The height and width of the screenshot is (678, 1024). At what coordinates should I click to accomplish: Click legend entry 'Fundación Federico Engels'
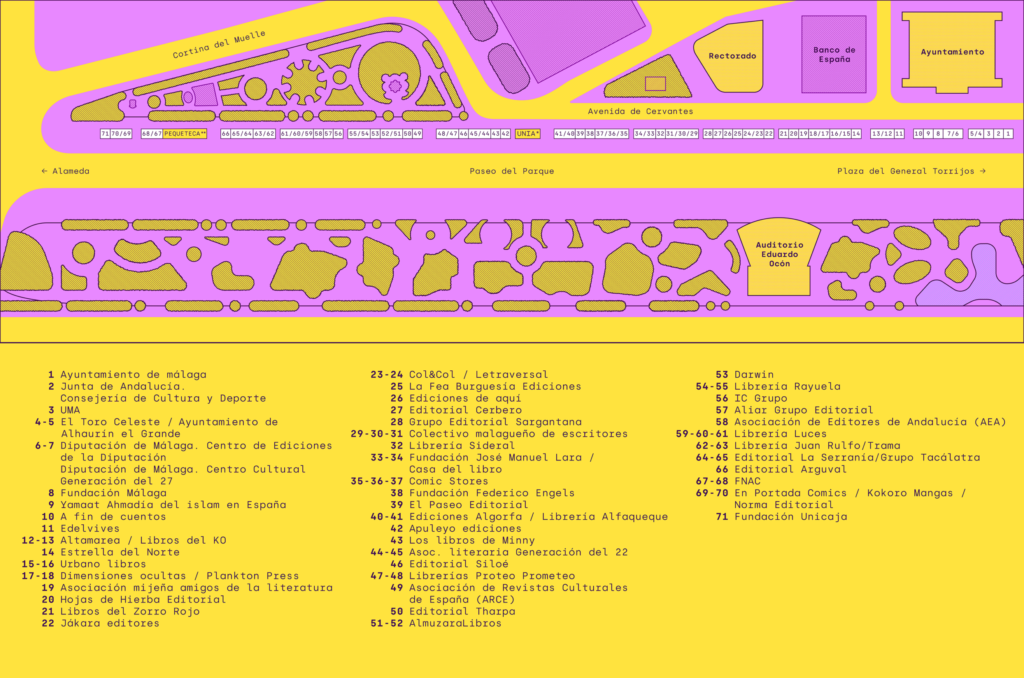492,493
